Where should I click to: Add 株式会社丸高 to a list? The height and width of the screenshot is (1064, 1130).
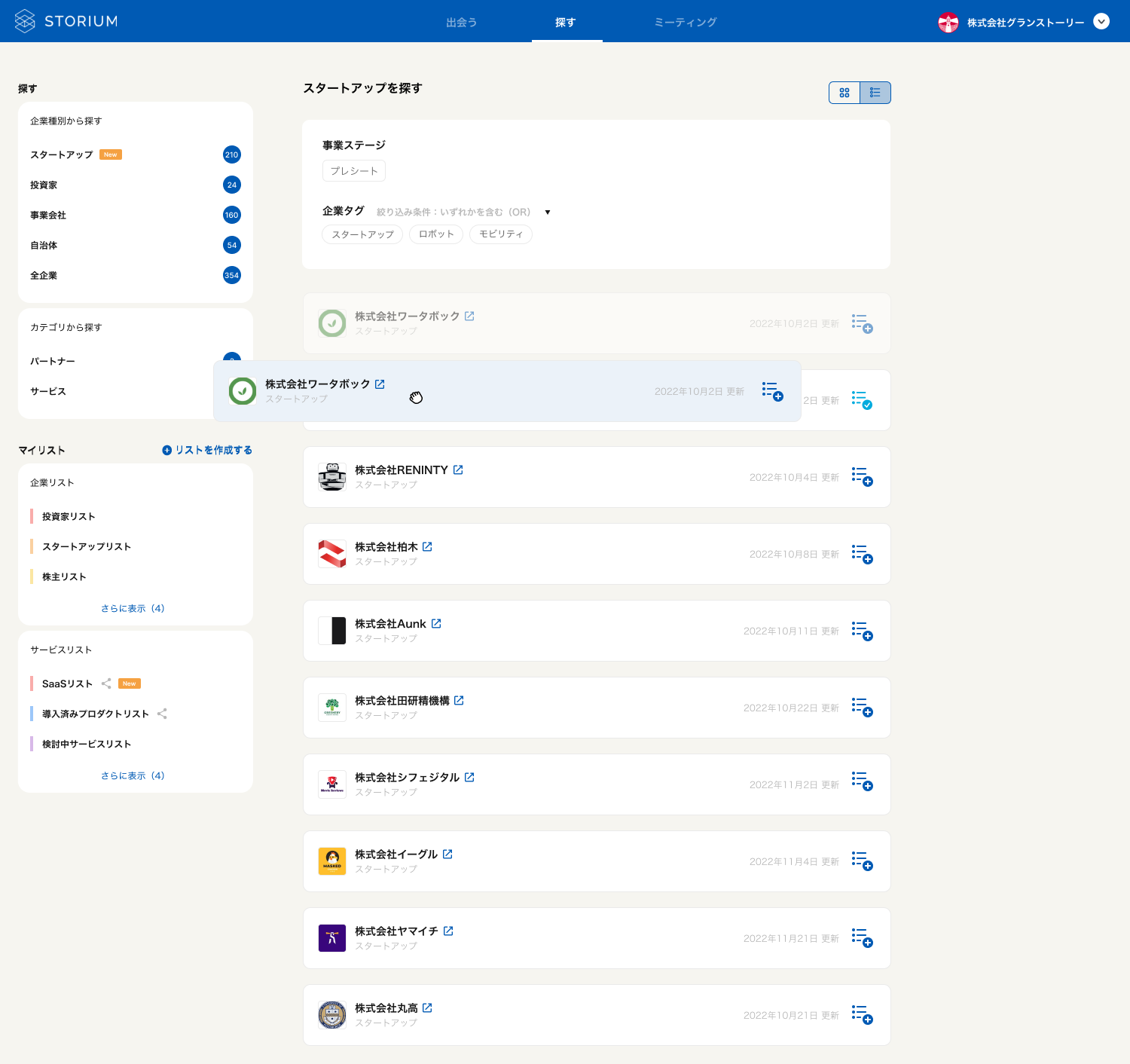click(862, 1015)
